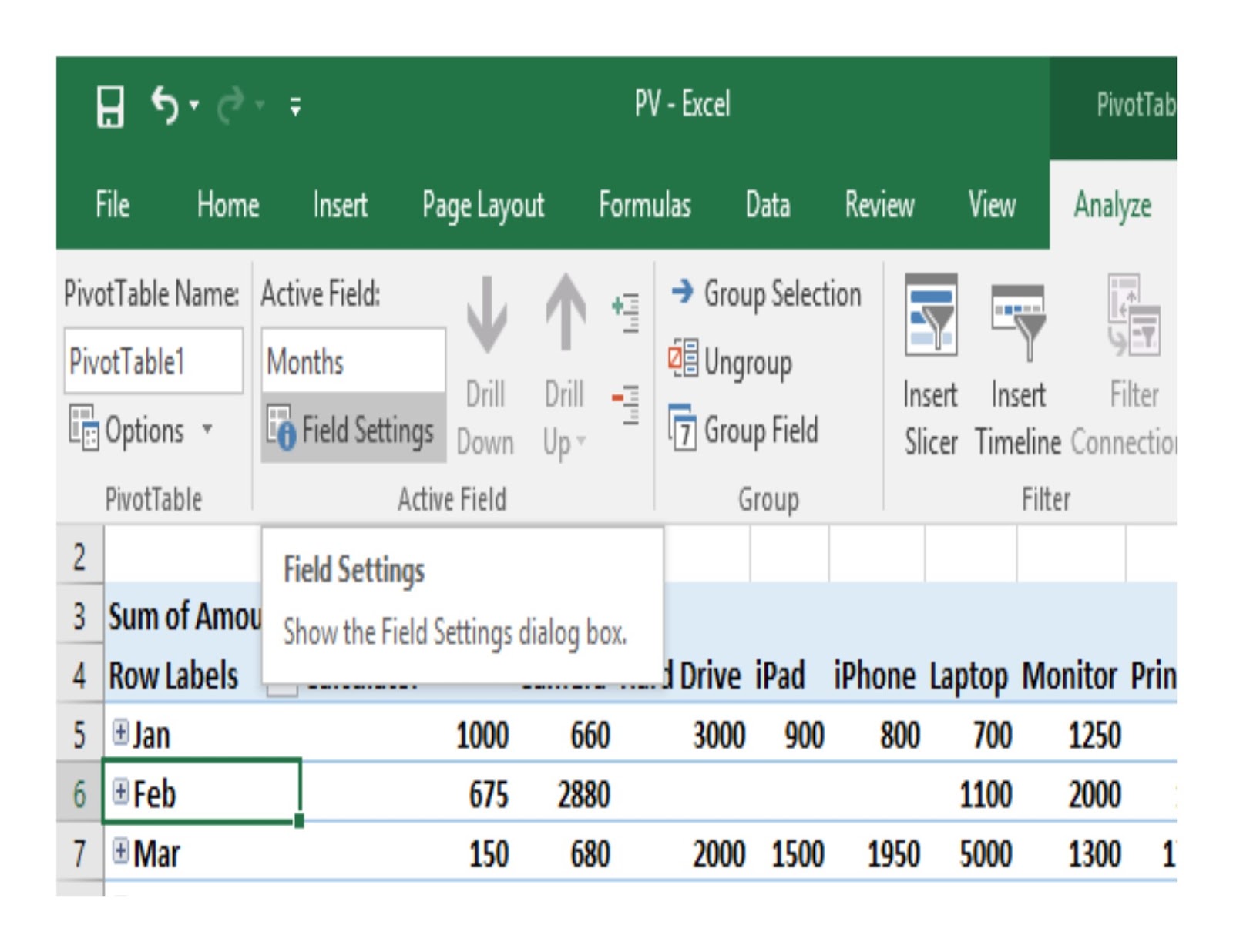Edit the PivotTable Name field
The height and width of the screenshot is (952, 1233).
153,360
